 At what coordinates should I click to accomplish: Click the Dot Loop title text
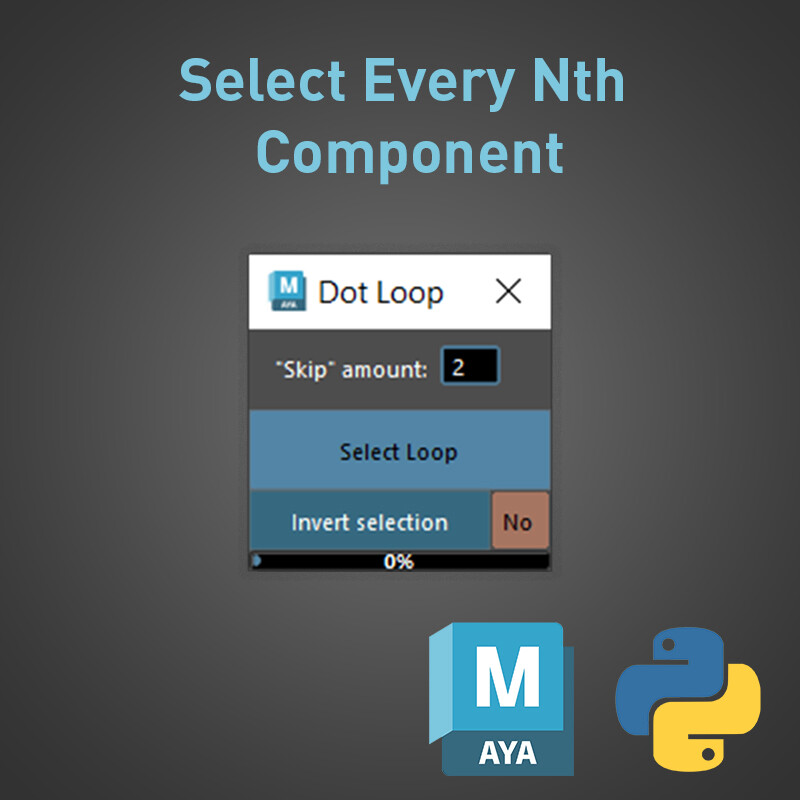pos(380,292)
